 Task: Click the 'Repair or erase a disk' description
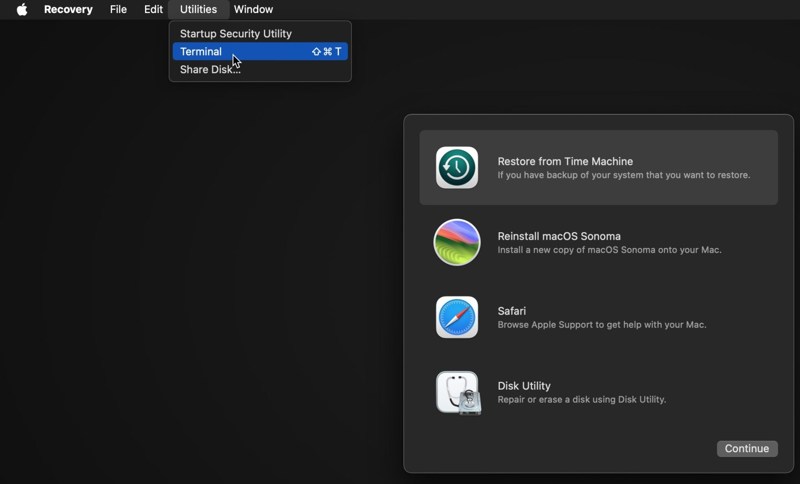[x=581, y=400]
